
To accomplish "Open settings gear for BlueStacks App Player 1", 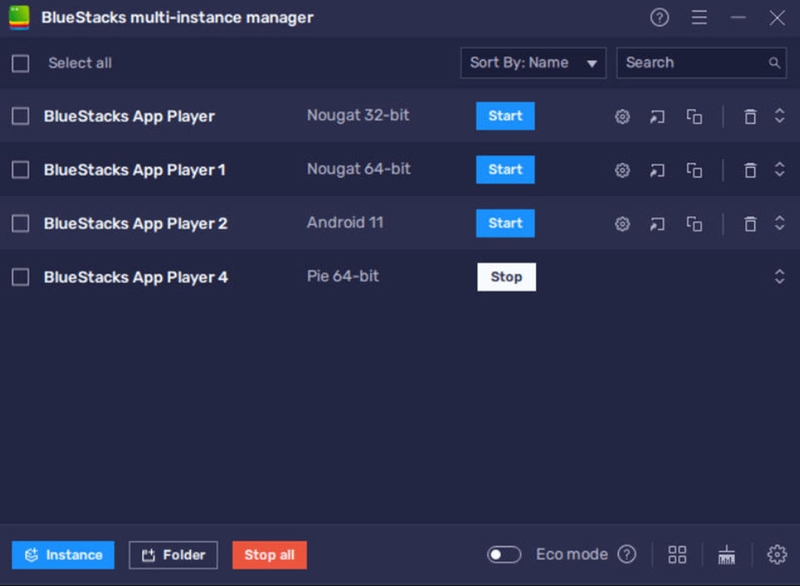I will coord(622,170).
